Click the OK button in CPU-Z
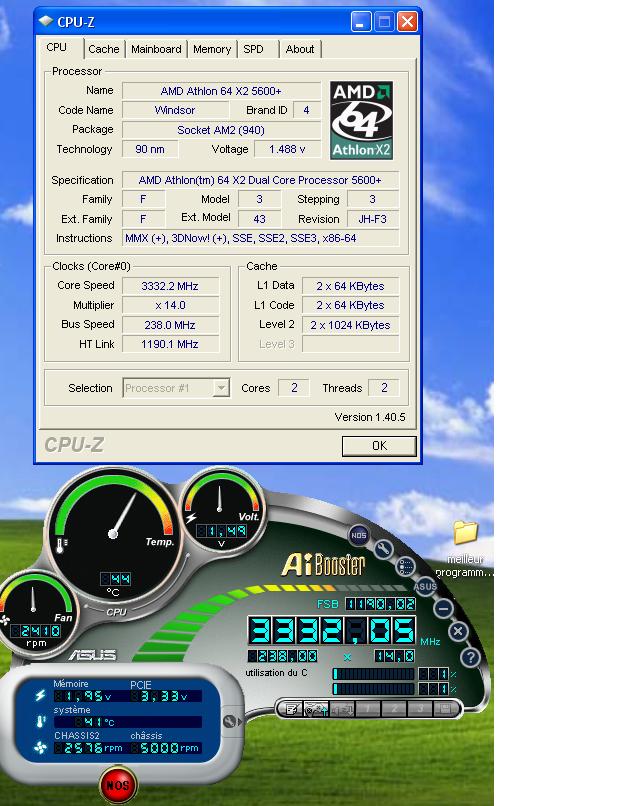Image resolution: width=640 pixels, height=806 pixels. coord(379,446)
